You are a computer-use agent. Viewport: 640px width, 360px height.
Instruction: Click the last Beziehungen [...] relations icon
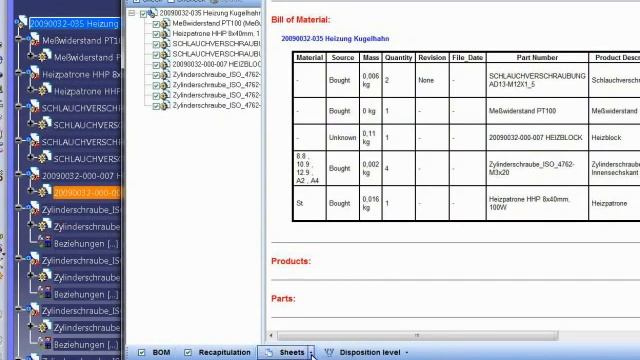[45, 344]
